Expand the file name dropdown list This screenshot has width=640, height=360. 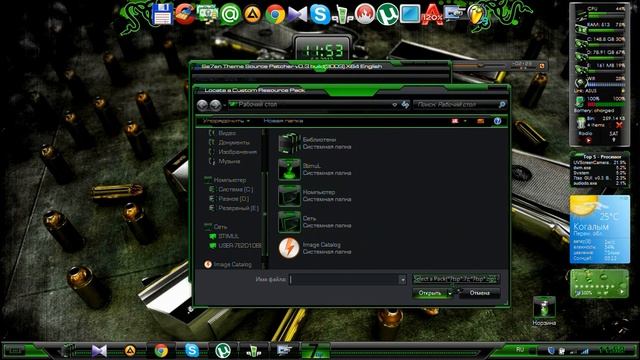tap(402, 280)
